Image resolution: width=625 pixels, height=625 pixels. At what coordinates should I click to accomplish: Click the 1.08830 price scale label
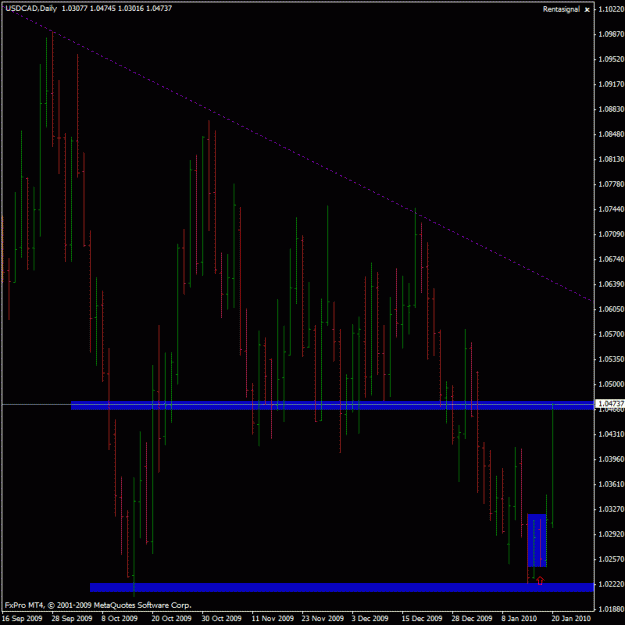[611, 109]
